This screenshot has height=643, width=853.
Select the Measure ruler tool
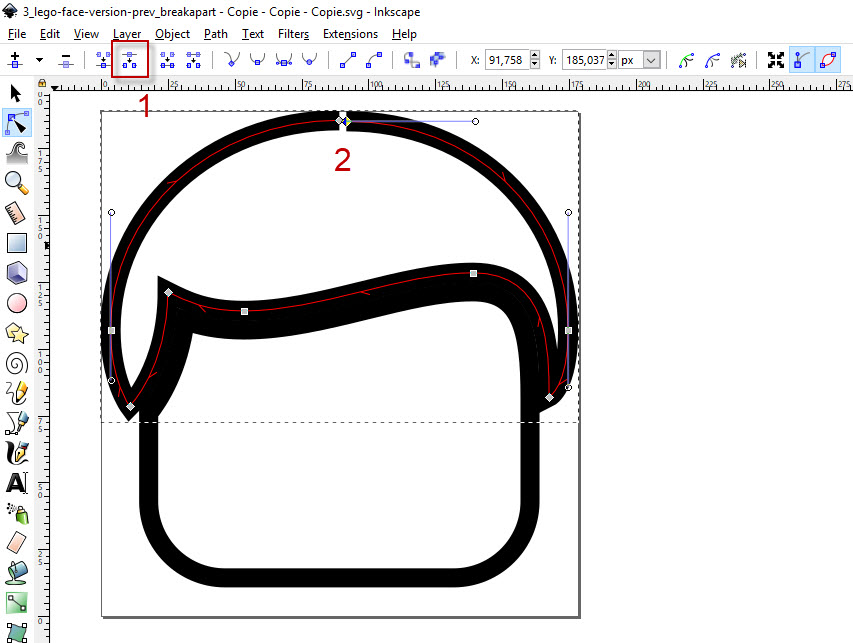click(17, 213)
